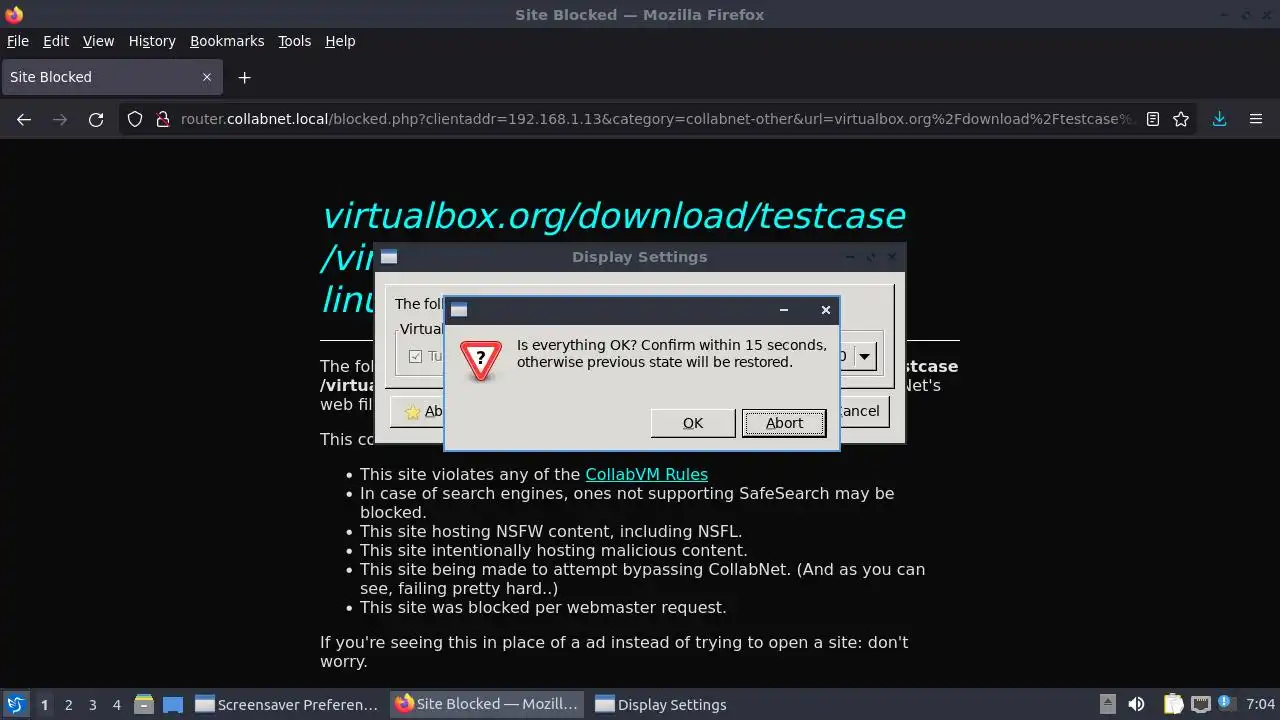Image resolution: width=1280 pixels, height=720 pixels.
Task: Open the volume control tray icon
Action: point(1136,704)
